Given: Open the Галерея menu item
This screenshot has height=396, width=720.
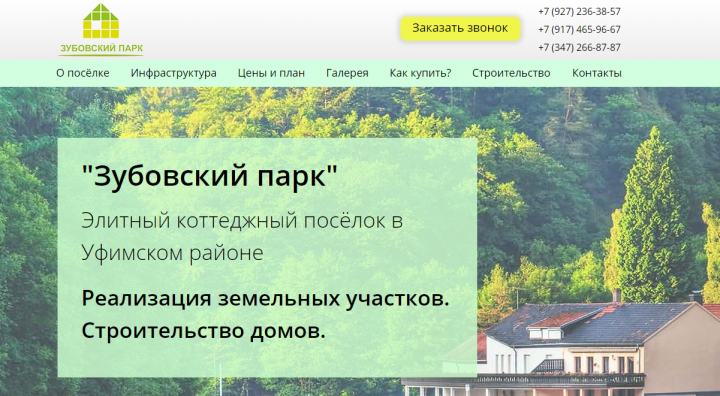Looking at the screenshot, I should click(x=347, y=73).
